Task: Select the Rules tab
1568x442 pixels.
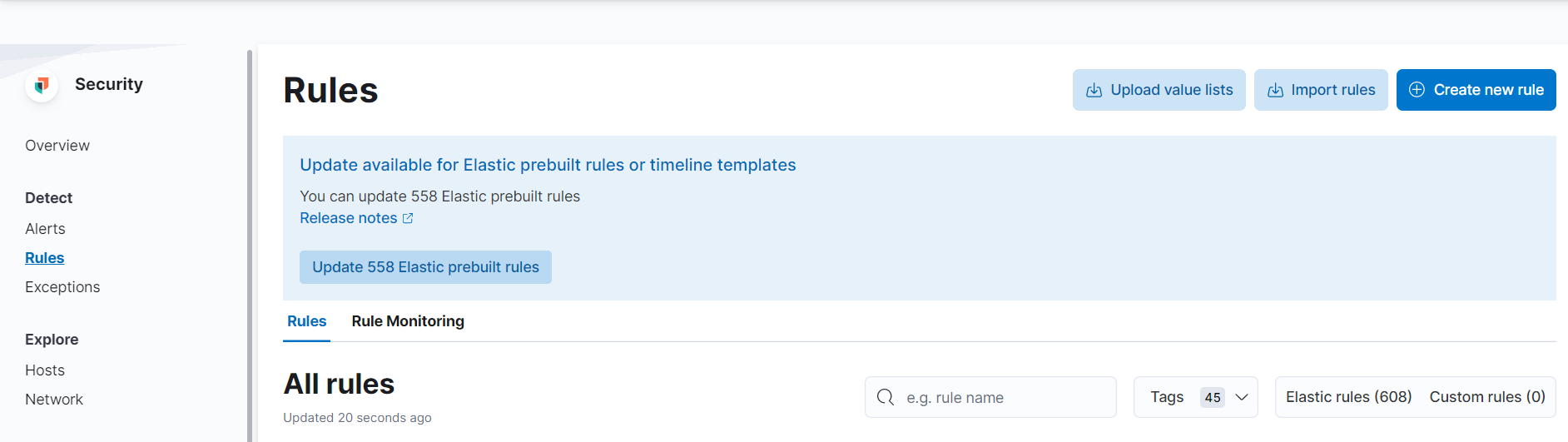Action: point(307,321)
